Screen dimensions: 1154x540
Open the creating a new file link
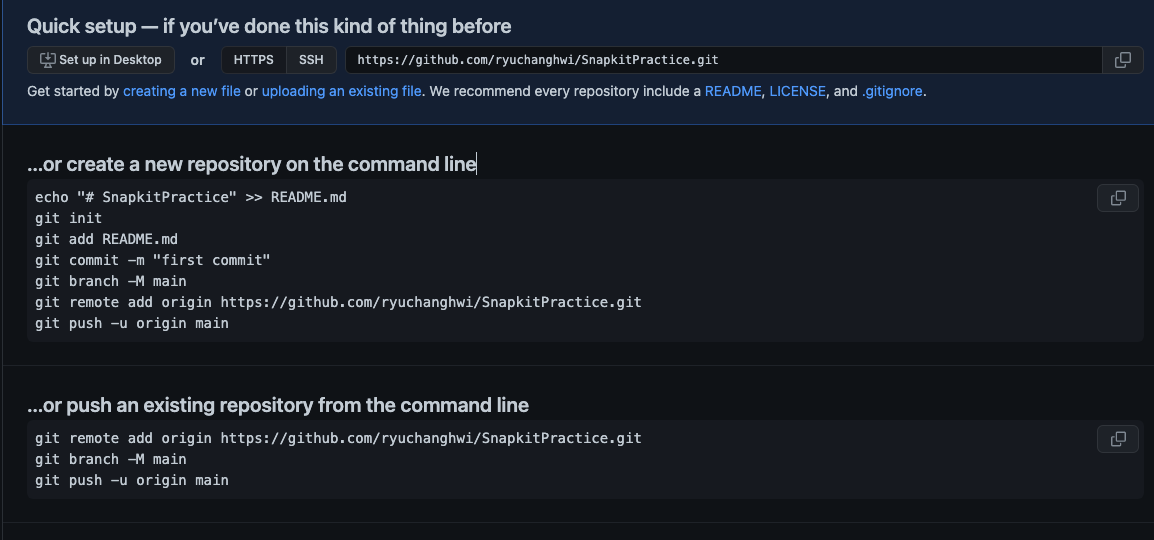point(182,91)
